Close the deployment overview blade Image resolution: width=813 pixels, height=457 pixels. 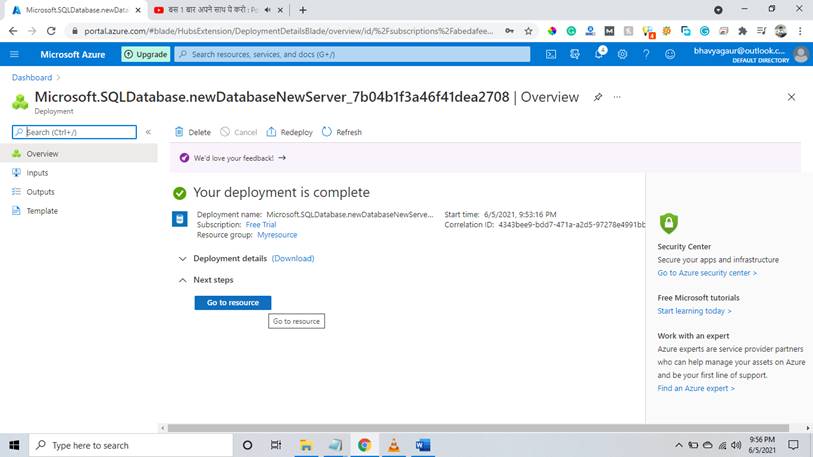tap(791, 97)
